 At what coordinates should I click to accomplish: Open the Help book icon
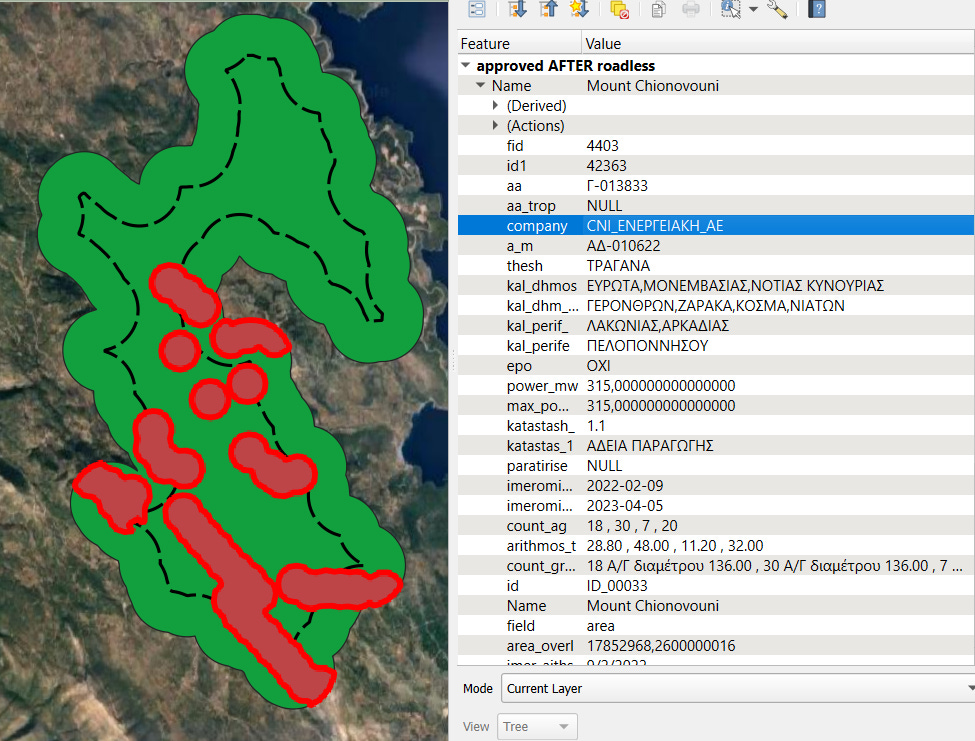[817, 10]
